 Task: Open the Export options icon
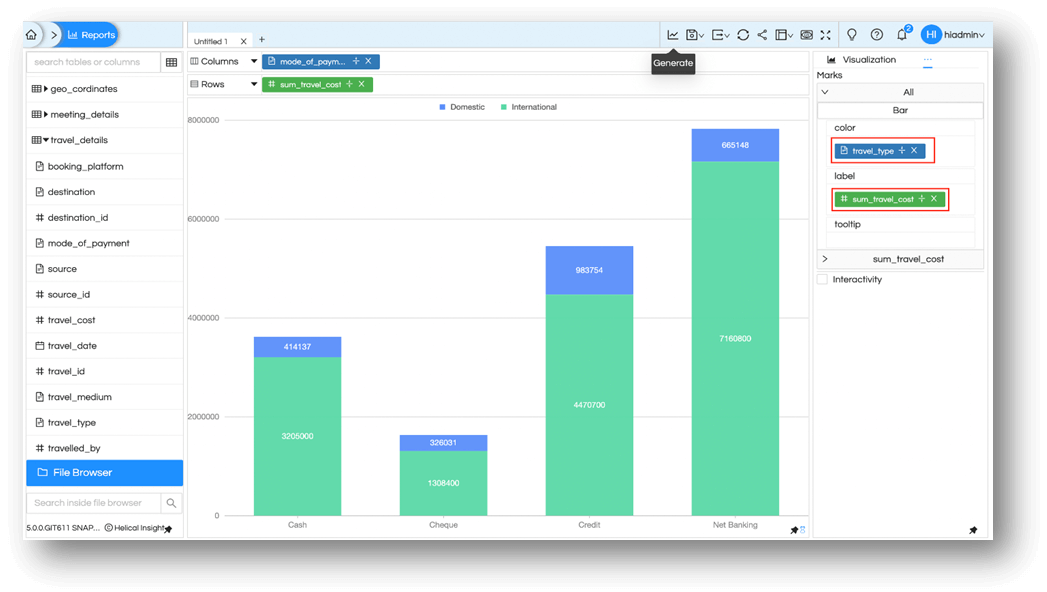click(x=720, y=35)
